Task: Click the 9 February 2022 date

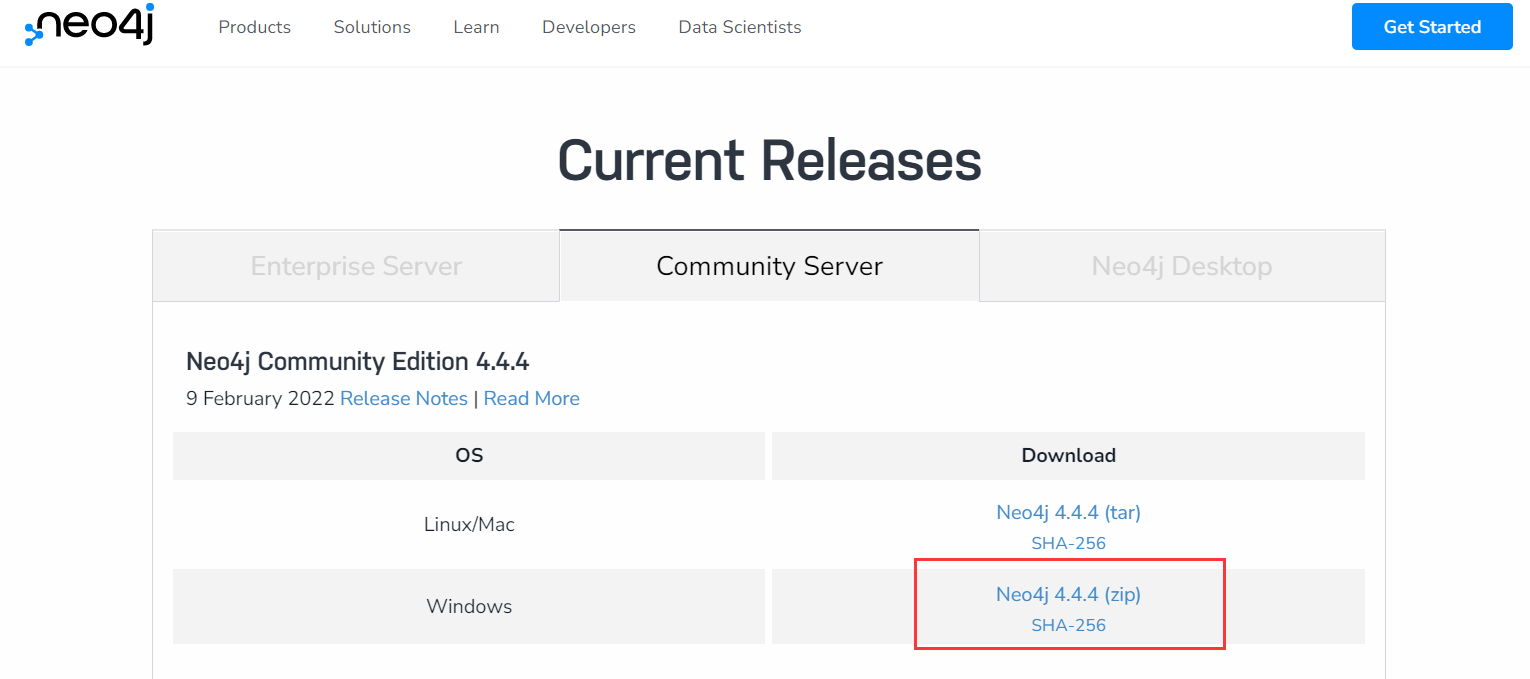Action: click(260, 398)
